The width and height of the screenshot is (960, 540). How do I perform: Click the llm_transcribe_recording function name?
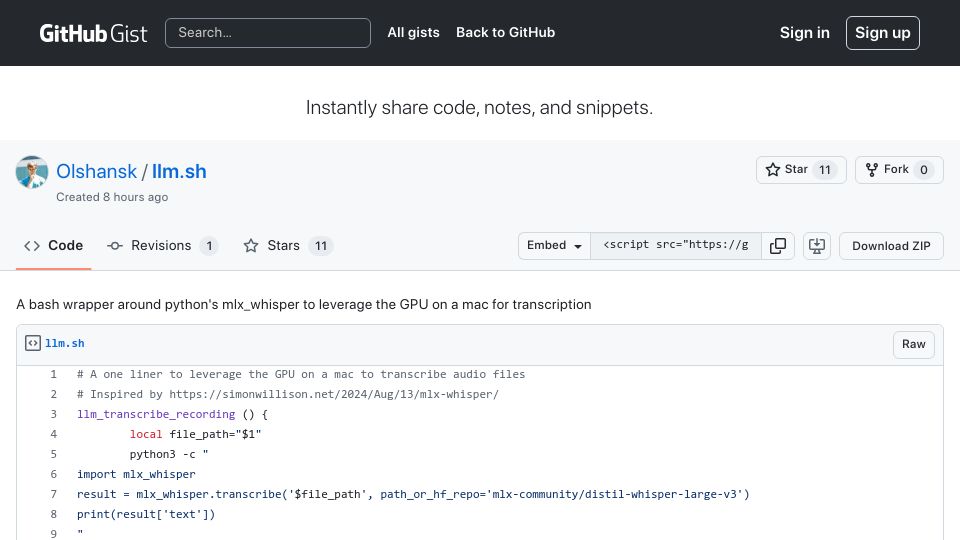156,414
